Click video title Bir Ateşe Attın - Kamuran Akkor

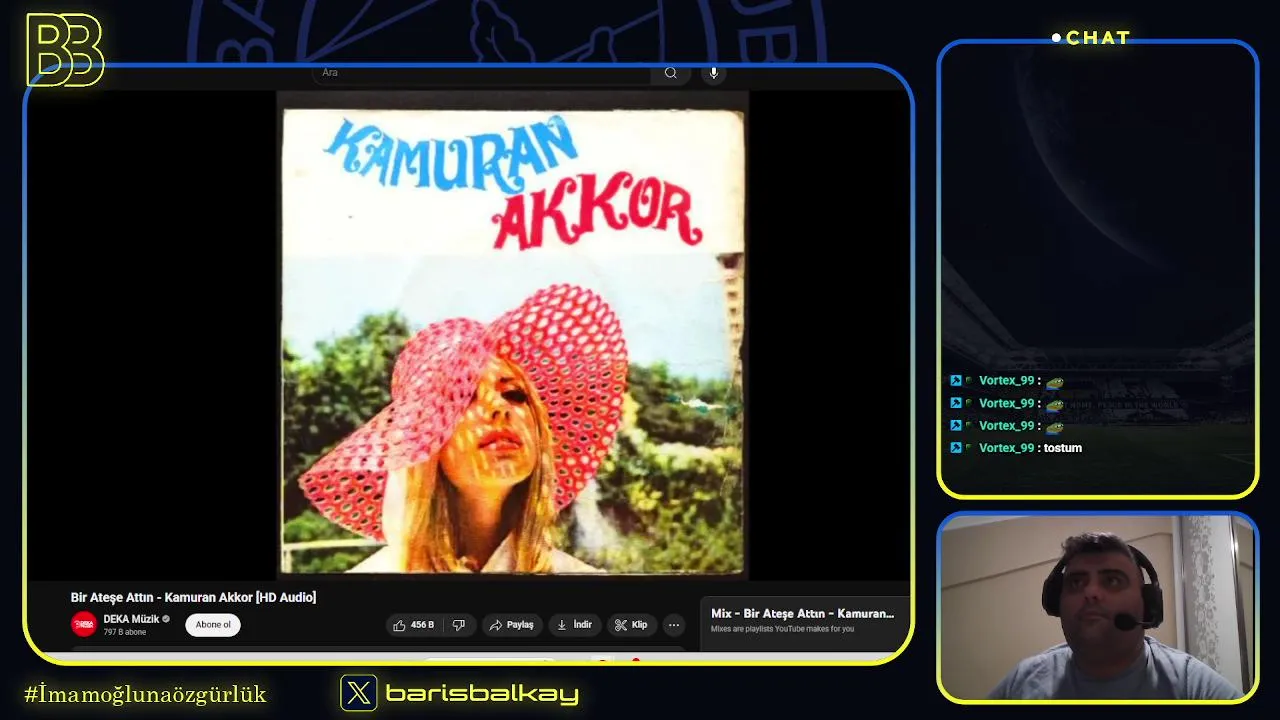(x=193, y=597)
